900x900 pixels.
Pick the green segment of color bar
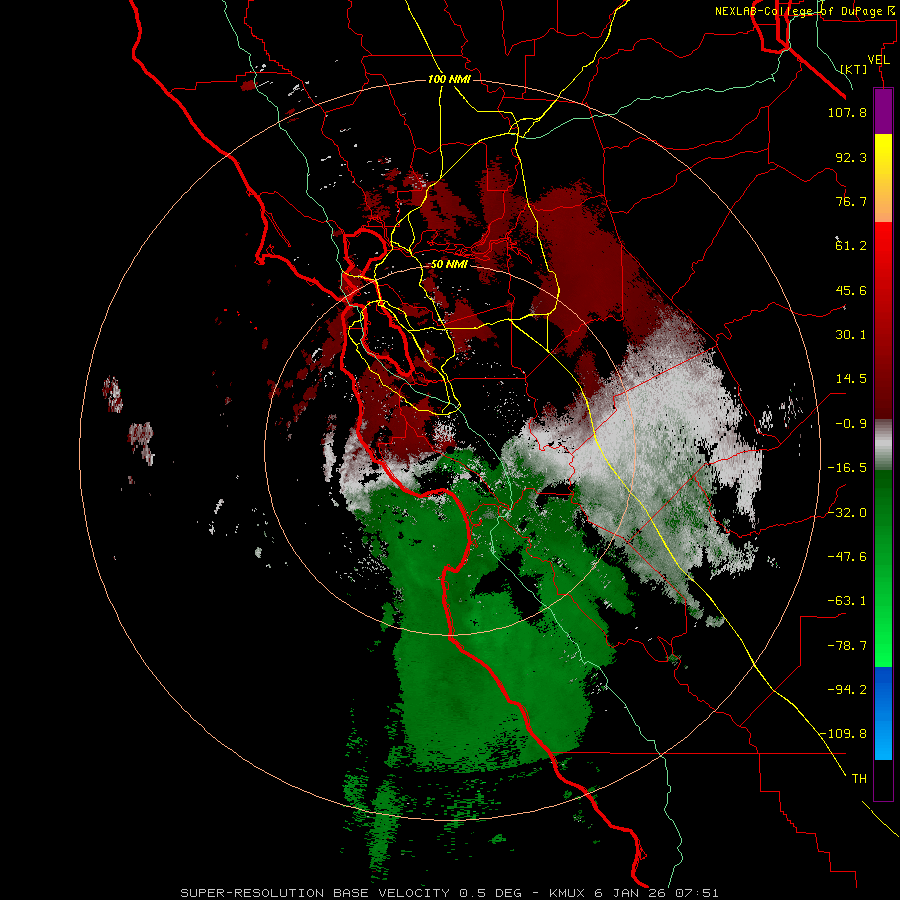pos(883,568)
